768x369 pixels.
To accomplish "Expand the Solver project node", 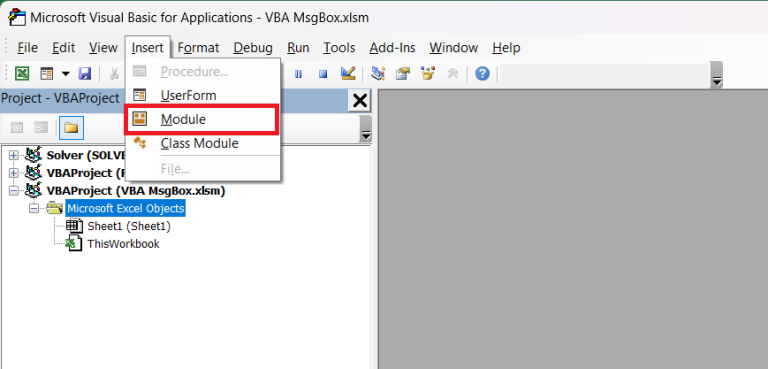I will [x=13, y=155].
